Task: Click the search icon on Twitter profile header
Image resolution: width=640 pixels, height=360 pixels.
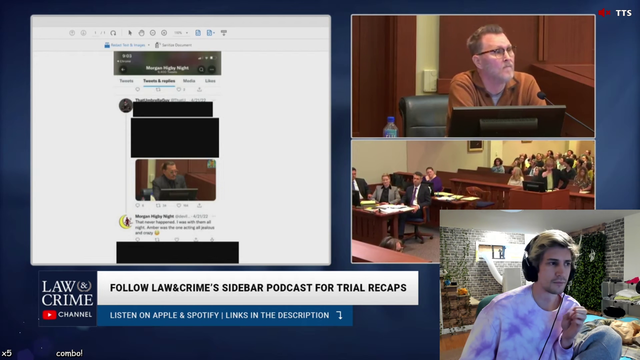Action: 201,69
